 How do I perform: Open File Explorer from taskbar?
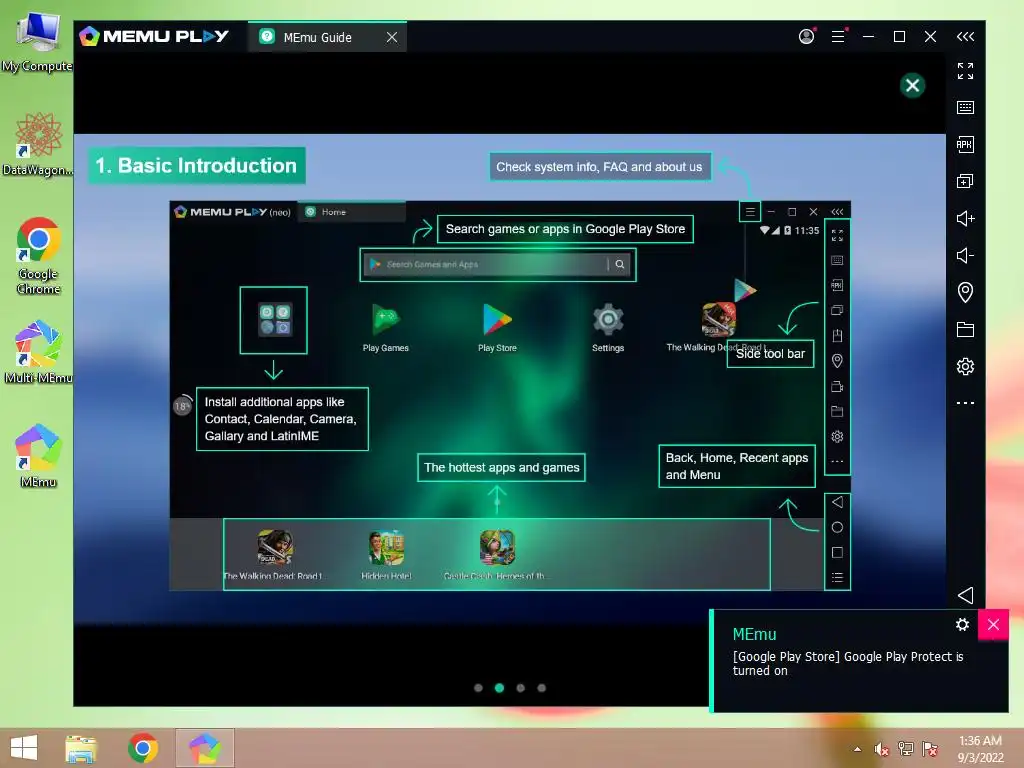pyautogui.click(x=81, y=748)
